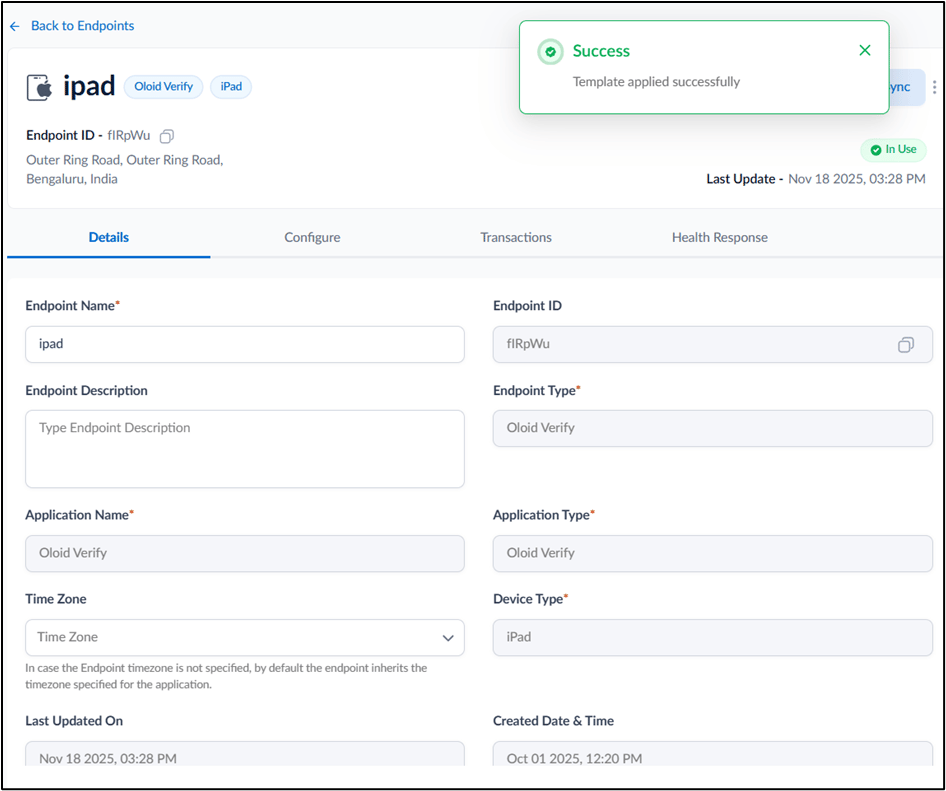This screenshot has width=946, height=791.
Task: Click the iPad device icon beside the title
Action: (40, 87)
